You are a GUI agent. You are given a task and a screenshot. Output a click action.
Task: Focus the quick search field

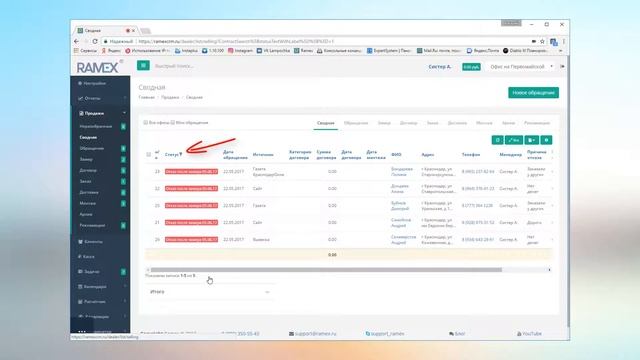(x=174, y=66)
